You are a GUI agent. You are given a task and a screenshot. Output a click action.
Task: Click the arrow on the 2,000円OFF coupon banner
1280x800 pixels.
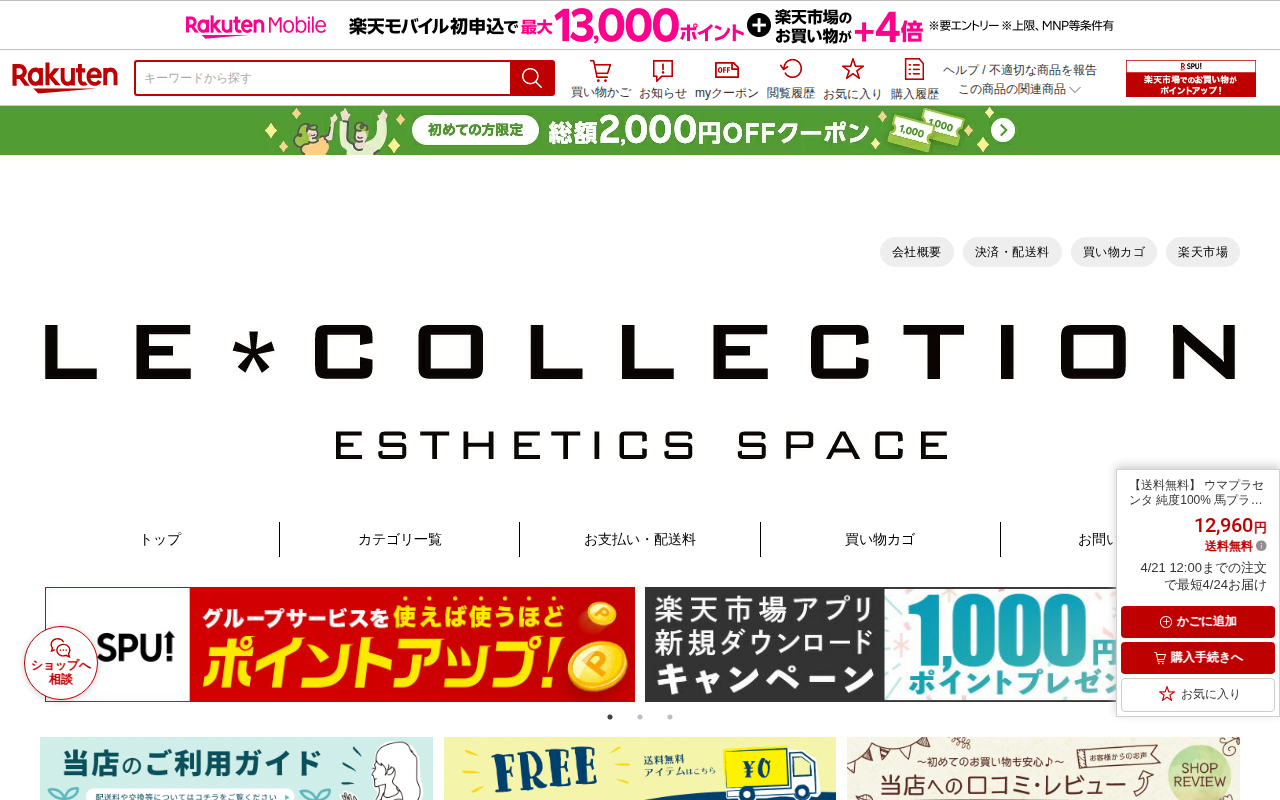coord(1003,130)
